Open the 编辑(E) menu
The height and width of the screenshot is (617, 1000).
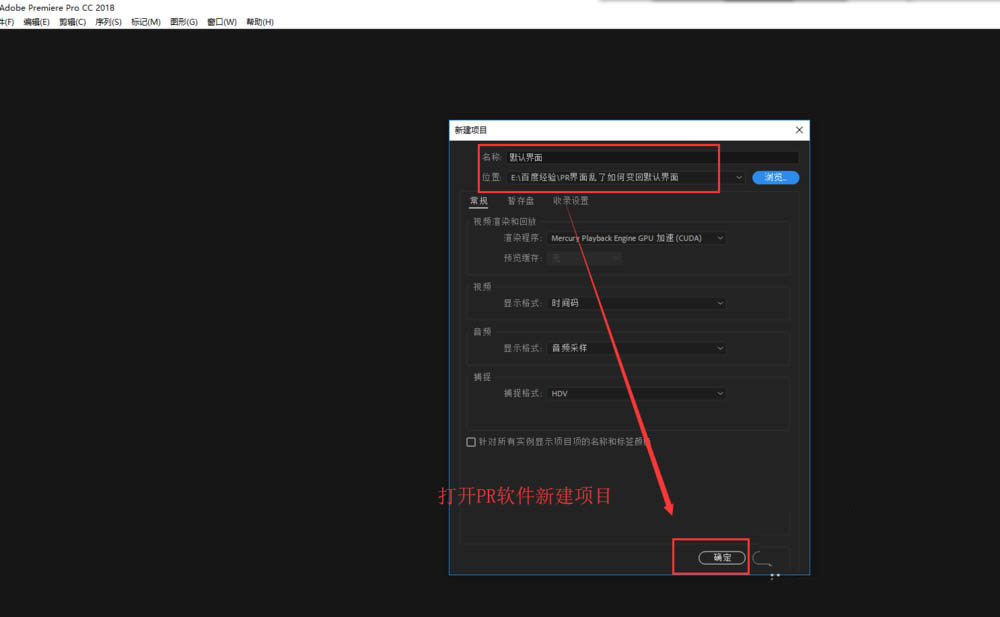pyautogui.click(x=37, y=22)
